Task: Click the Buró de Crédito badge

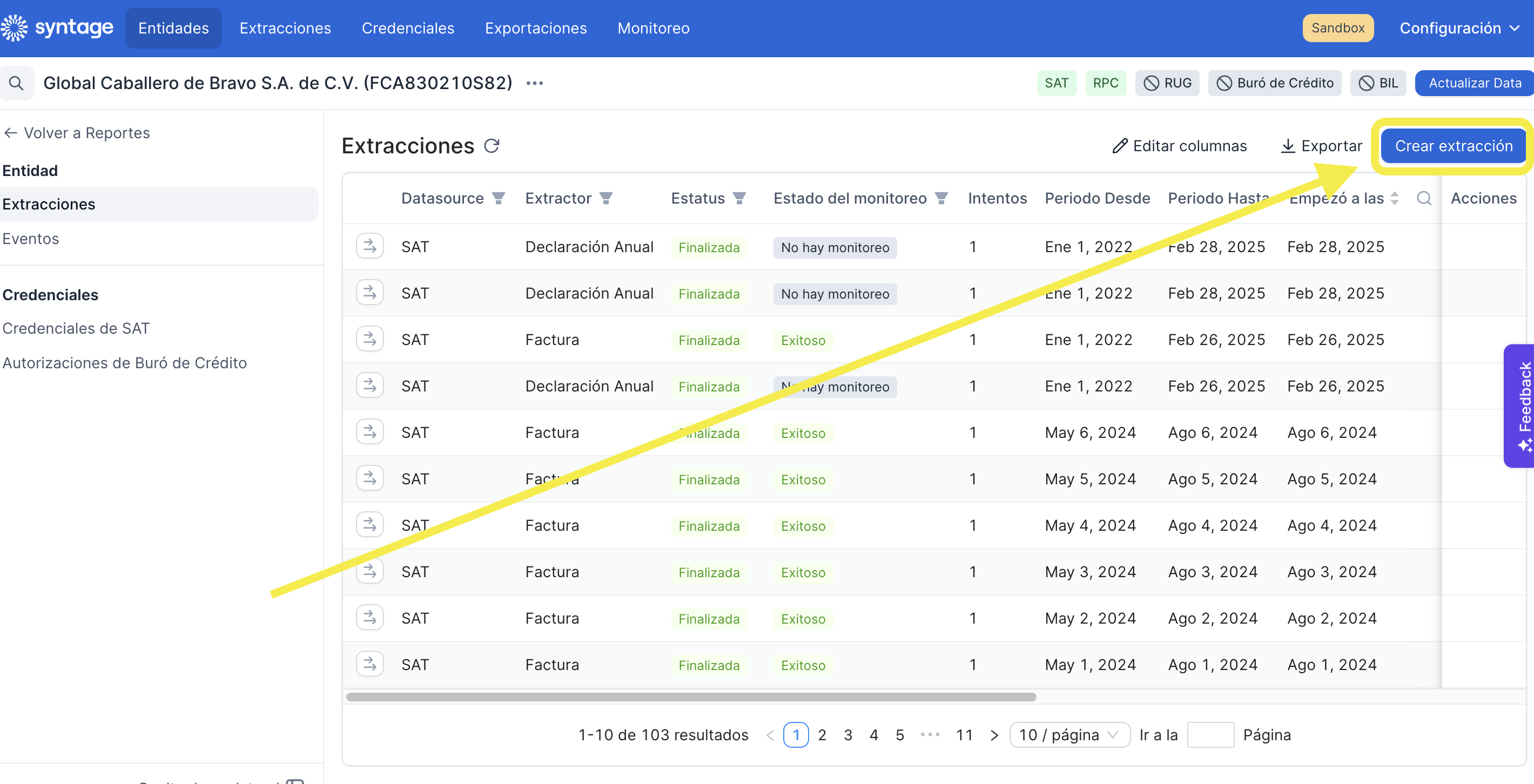Action: pyautogui.click(x=1274, y=83)
